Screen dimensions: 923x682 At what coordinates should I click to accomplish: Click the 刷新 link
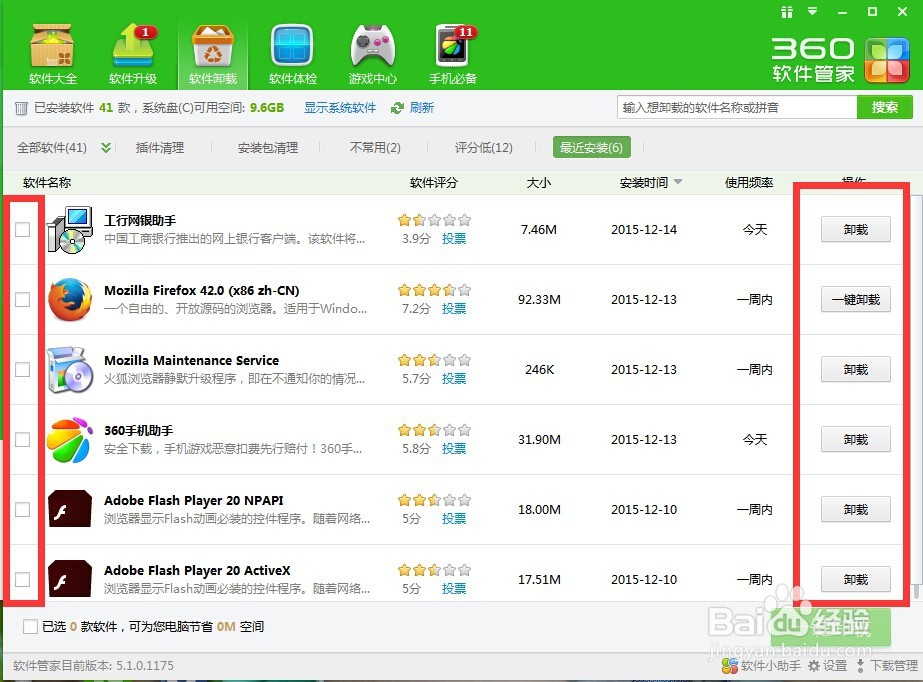pyautogui.click(x=422, y=108)
